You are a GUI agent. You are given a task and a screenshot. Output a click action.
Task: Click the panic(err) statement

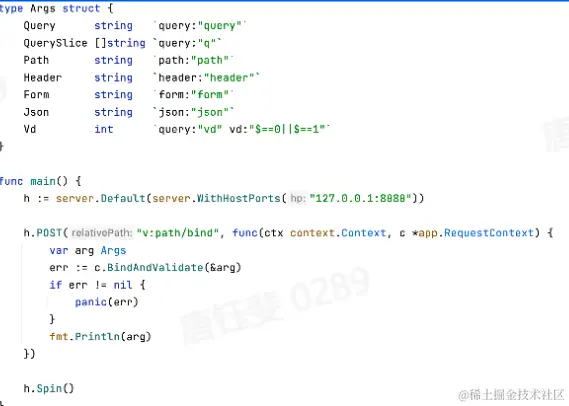click(107, 302)
